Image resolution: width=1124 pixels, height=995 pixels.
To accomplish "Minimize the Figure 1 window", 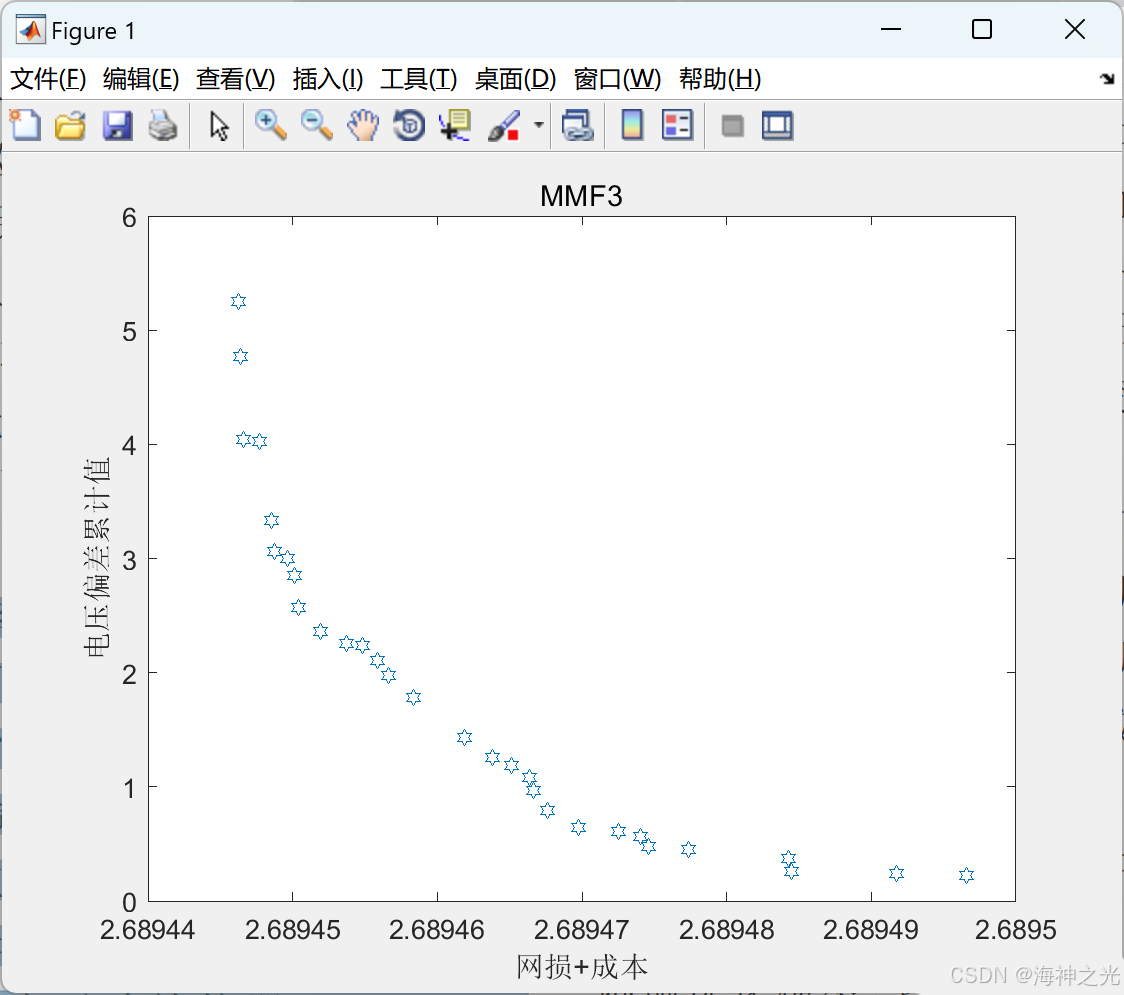I will pos(891,29).
